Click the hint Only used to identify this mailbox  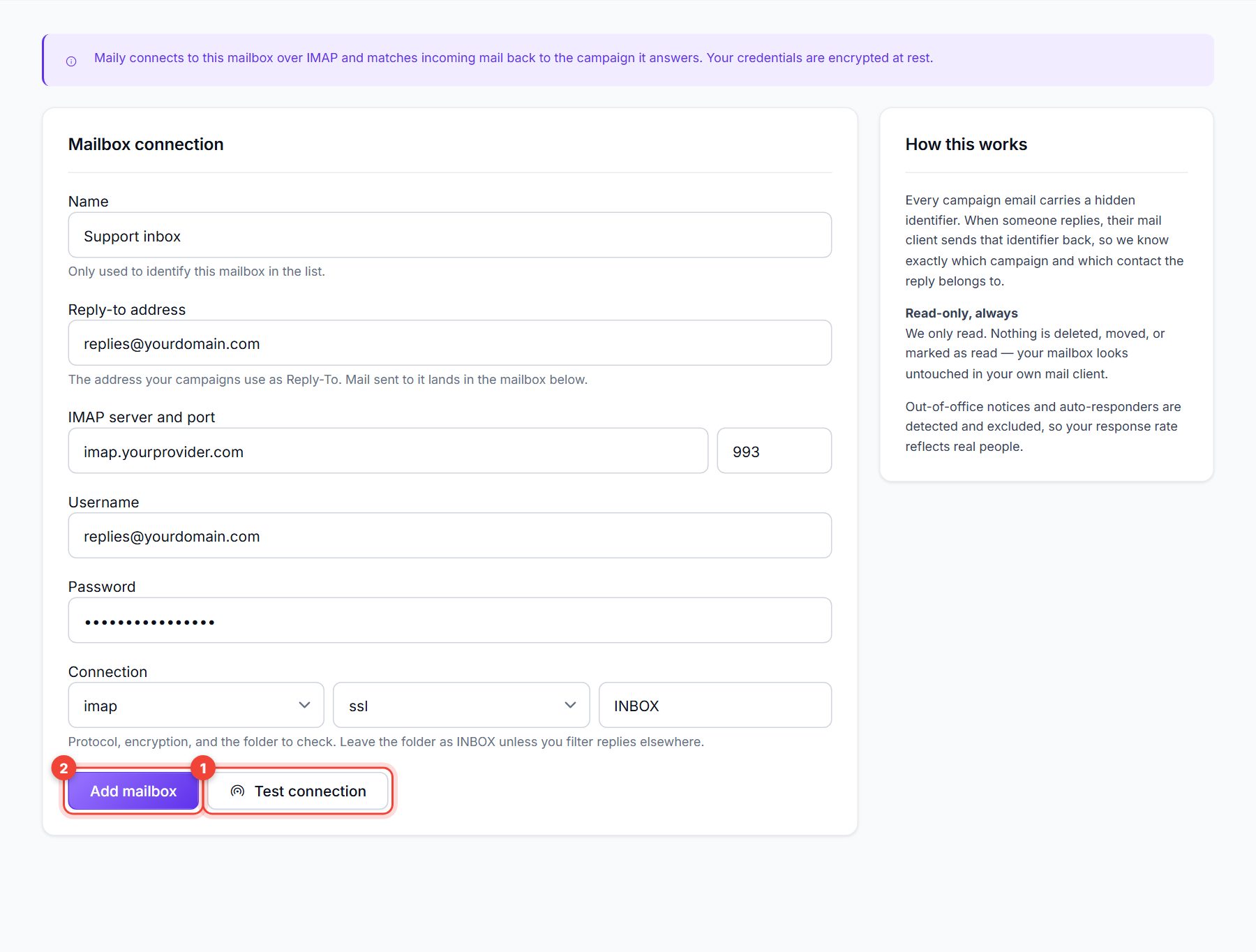(x=197, y=272)
